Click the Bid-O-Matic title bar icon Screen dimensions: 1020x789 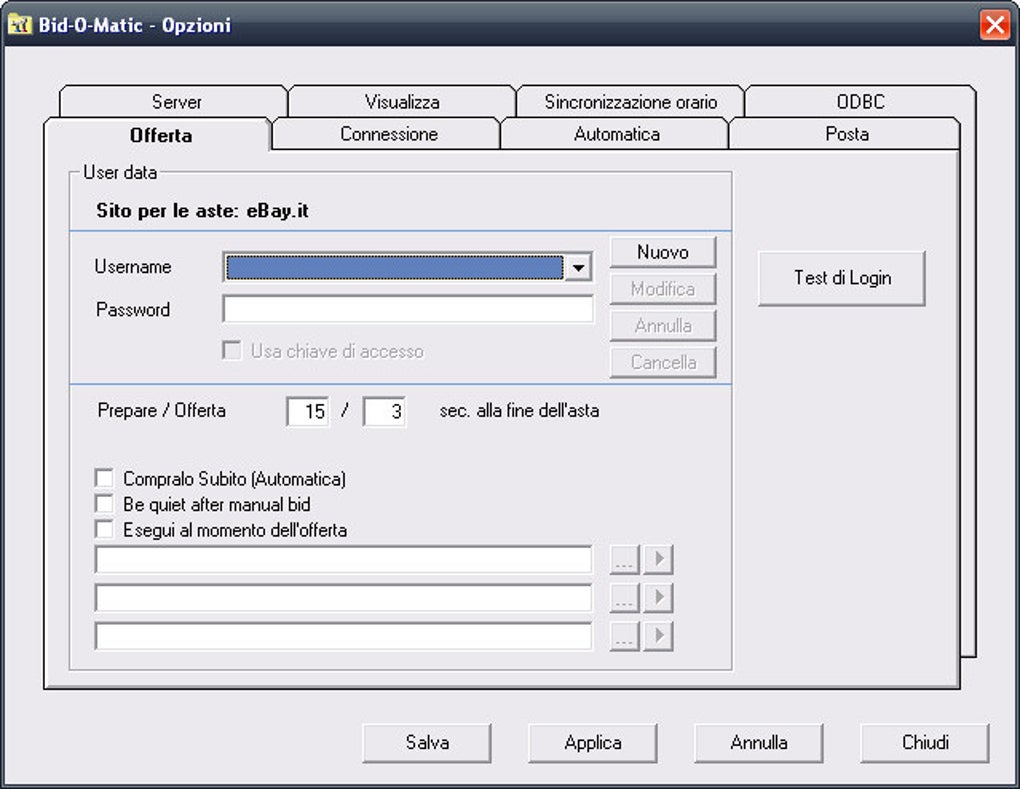tap(20, 25)
